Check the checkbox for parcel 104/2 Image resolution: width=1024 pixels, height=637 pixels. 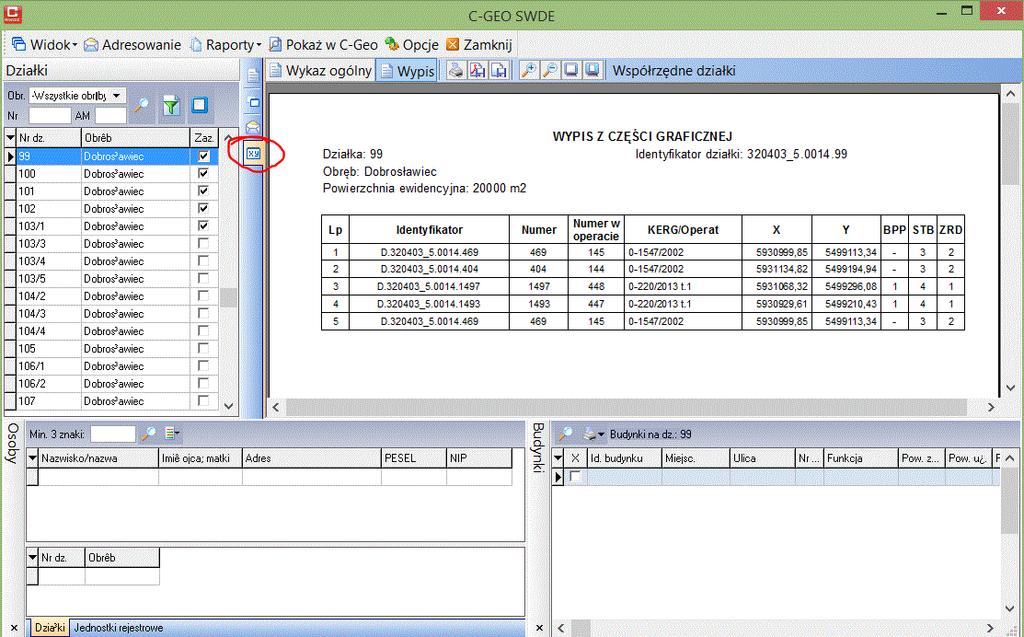204,296
